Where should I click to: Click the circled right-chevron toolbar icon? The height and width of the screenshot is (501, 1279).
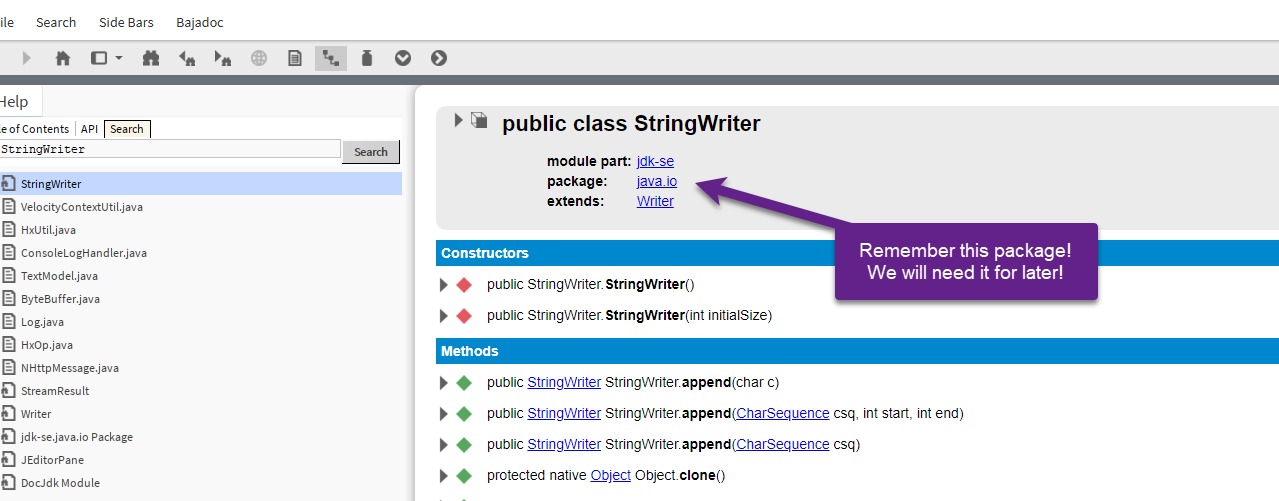tap(439, 58)
